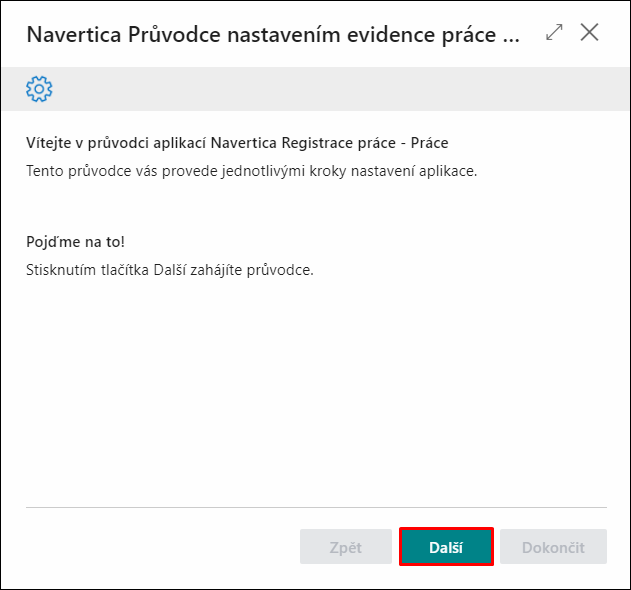Click the Stisknutím tlačítka Další instruction text
Image resolution: width=631 pixels, height=590 pixels.
coord(170,270)
